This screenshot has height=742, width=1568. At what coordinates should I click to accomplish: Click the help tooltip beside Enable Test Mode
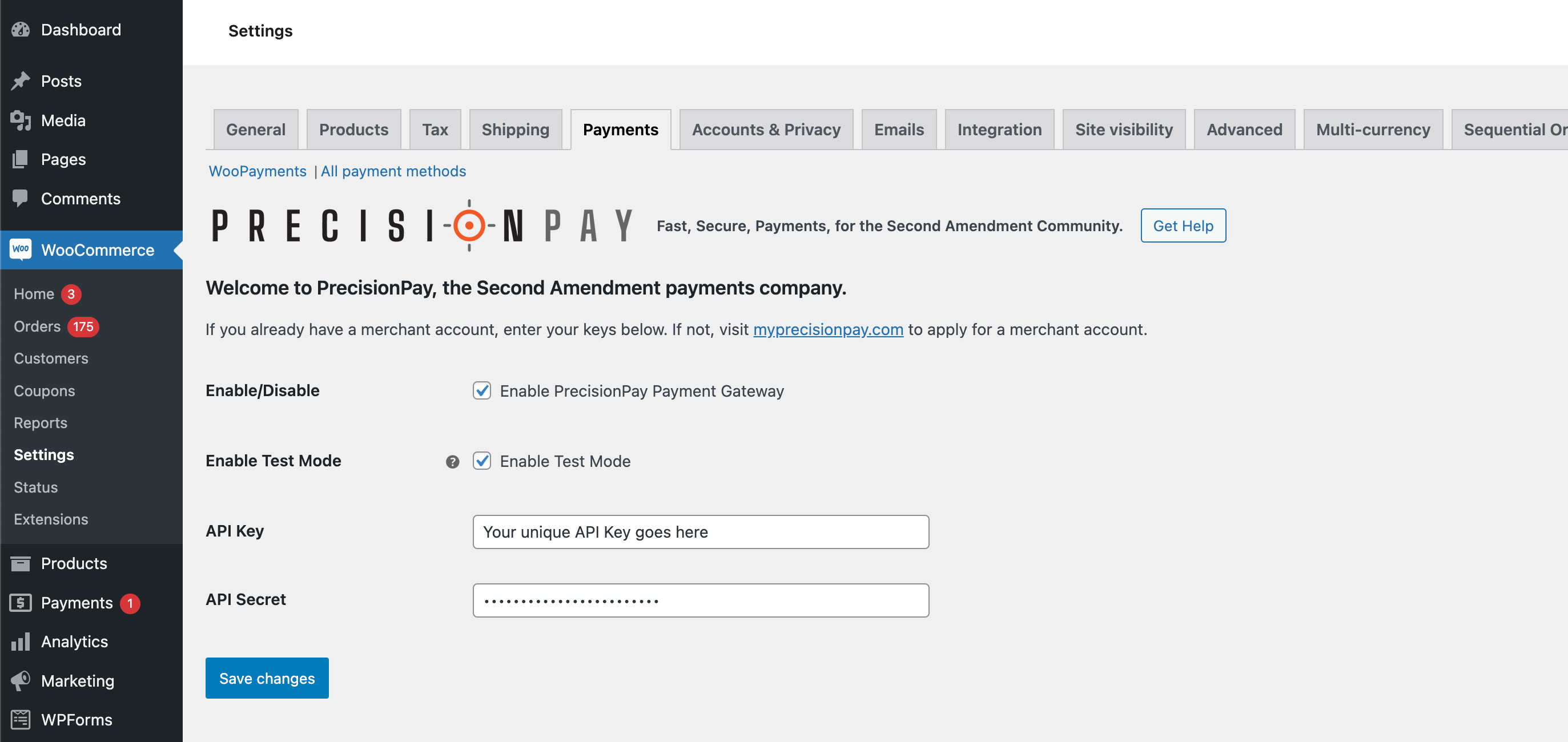[452, 462]
